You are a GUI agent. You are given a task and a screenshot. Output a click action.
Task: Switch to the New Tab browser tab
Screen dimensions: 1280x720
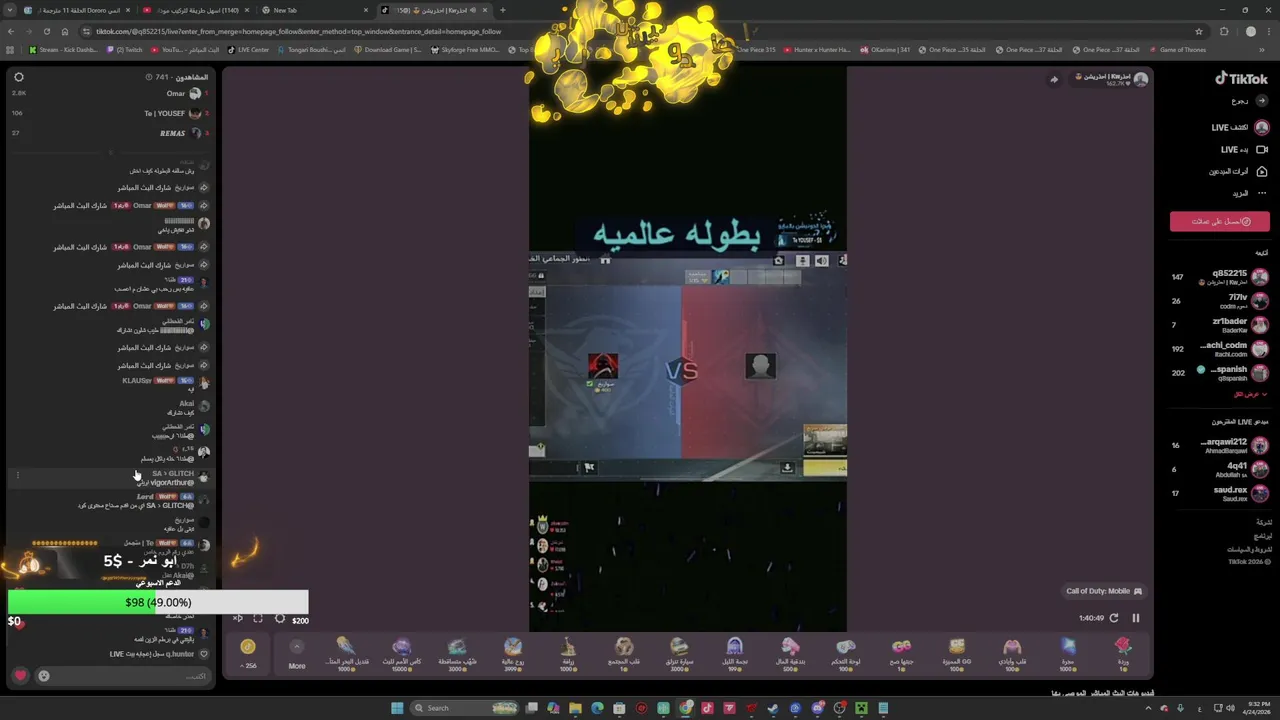pyautogui.click(x=315, y=10)
